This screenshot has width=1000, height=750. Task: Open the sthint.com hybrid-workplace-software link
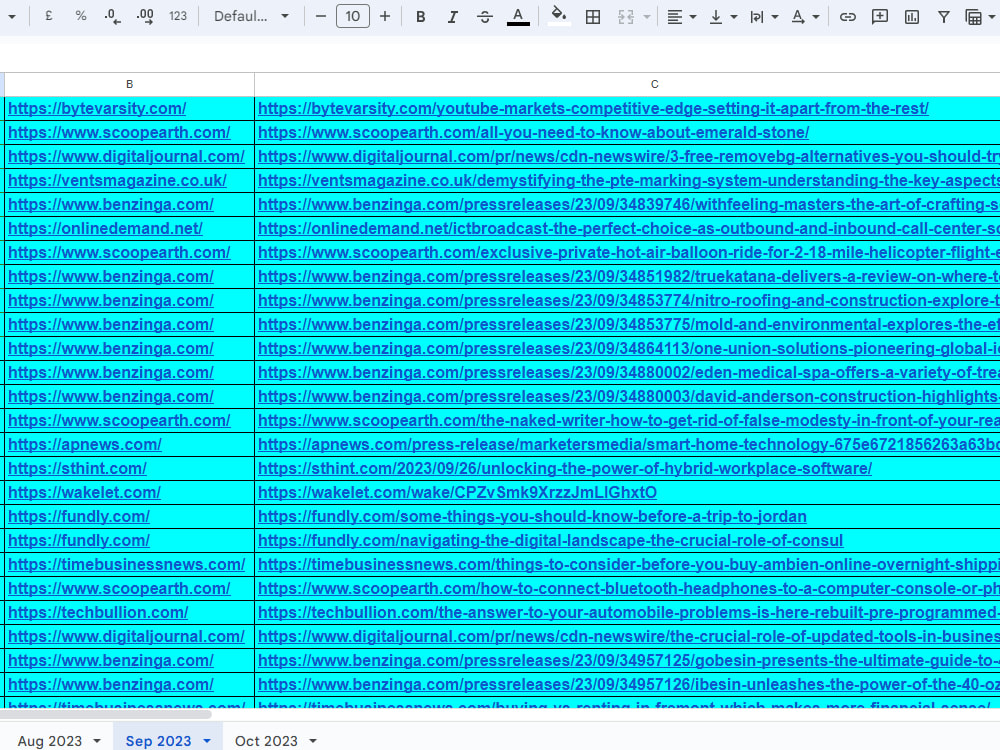coord(565,469)
